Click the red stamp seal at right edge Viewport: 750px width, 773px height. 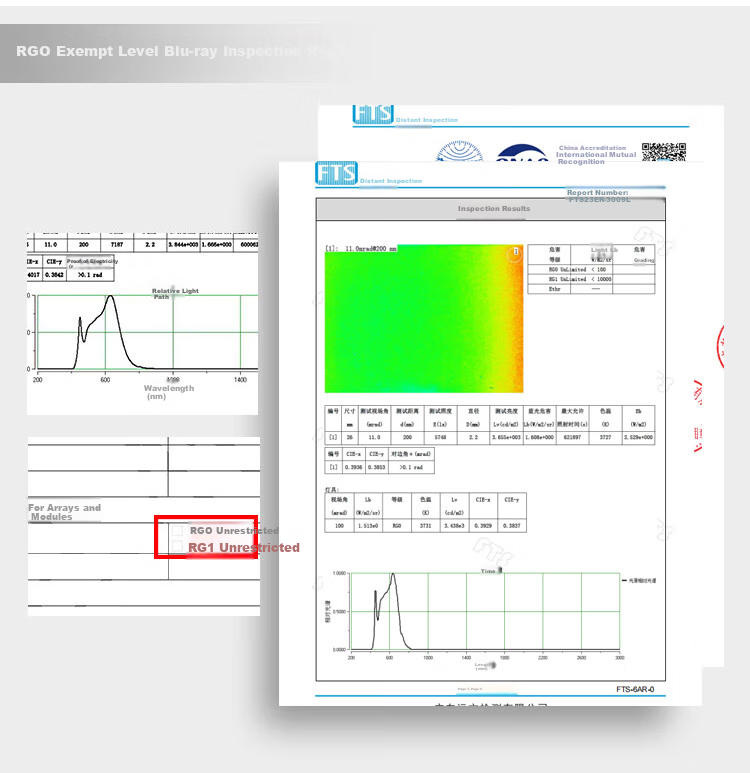(x=720, y=347)
